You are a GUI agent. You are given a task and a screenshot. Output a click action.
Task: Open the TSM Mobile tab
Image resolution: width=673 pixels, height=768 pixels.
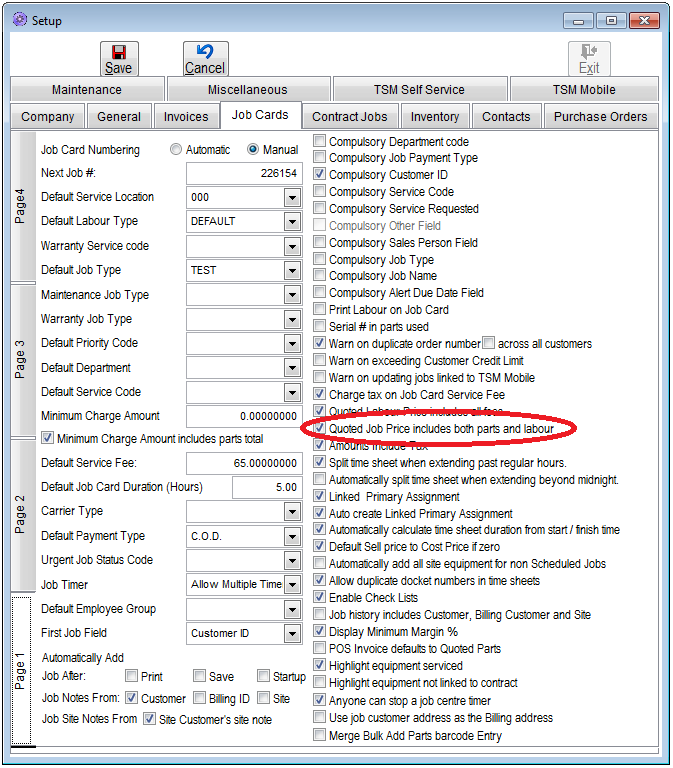tap(584, 90)
